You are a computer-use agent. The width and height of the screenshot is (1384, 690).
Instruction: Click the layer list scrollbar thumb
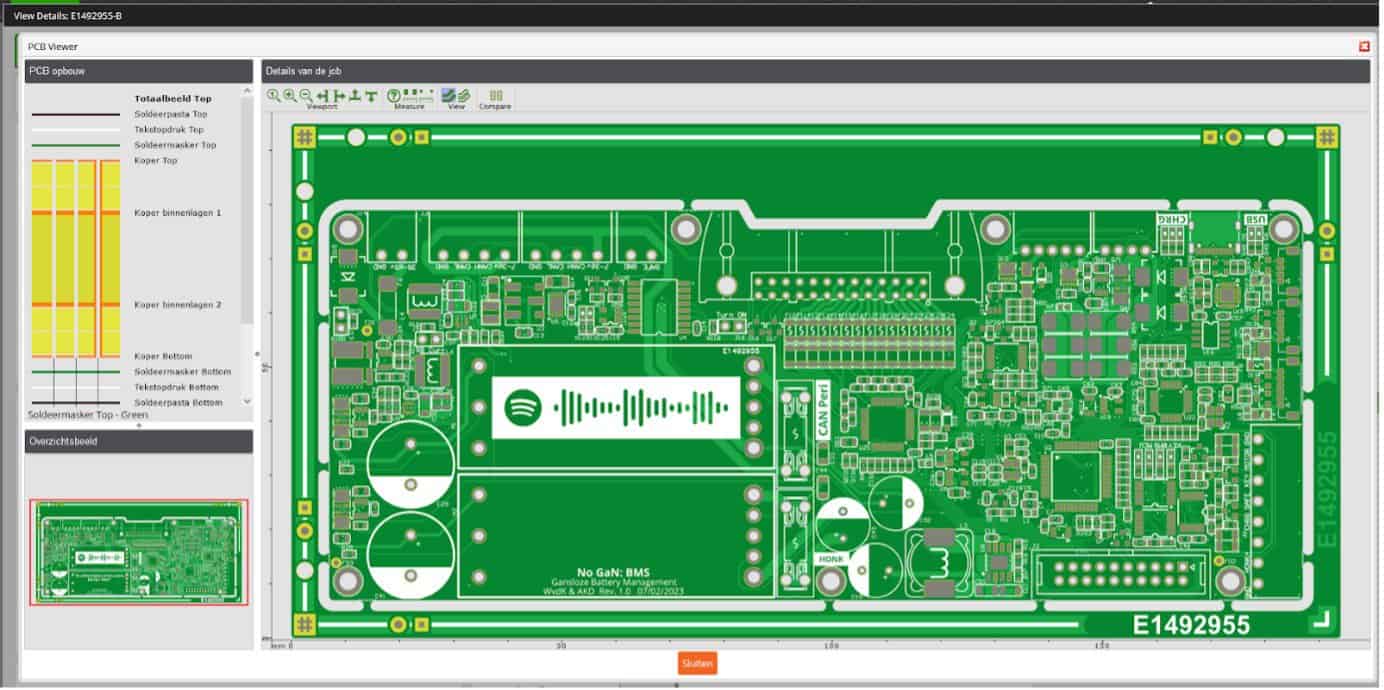[246, 209]
